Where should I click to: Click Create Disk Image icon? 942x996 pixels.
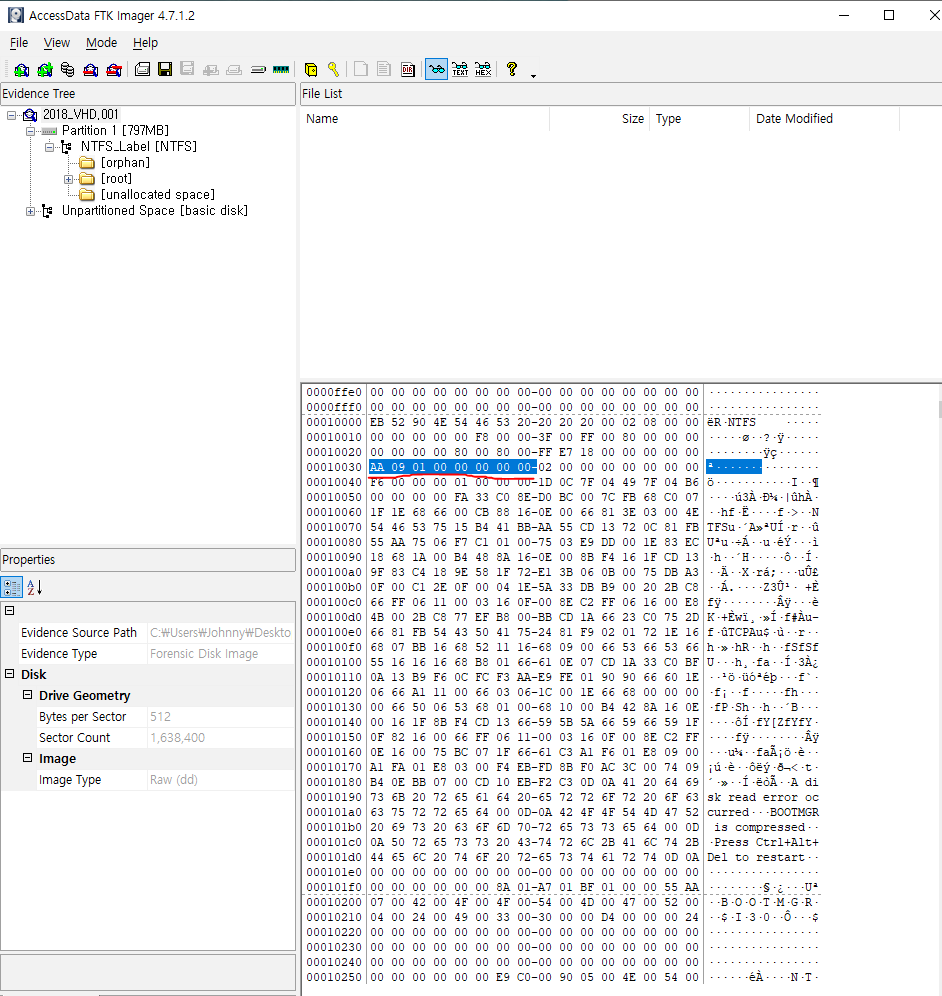pos(142,69)
